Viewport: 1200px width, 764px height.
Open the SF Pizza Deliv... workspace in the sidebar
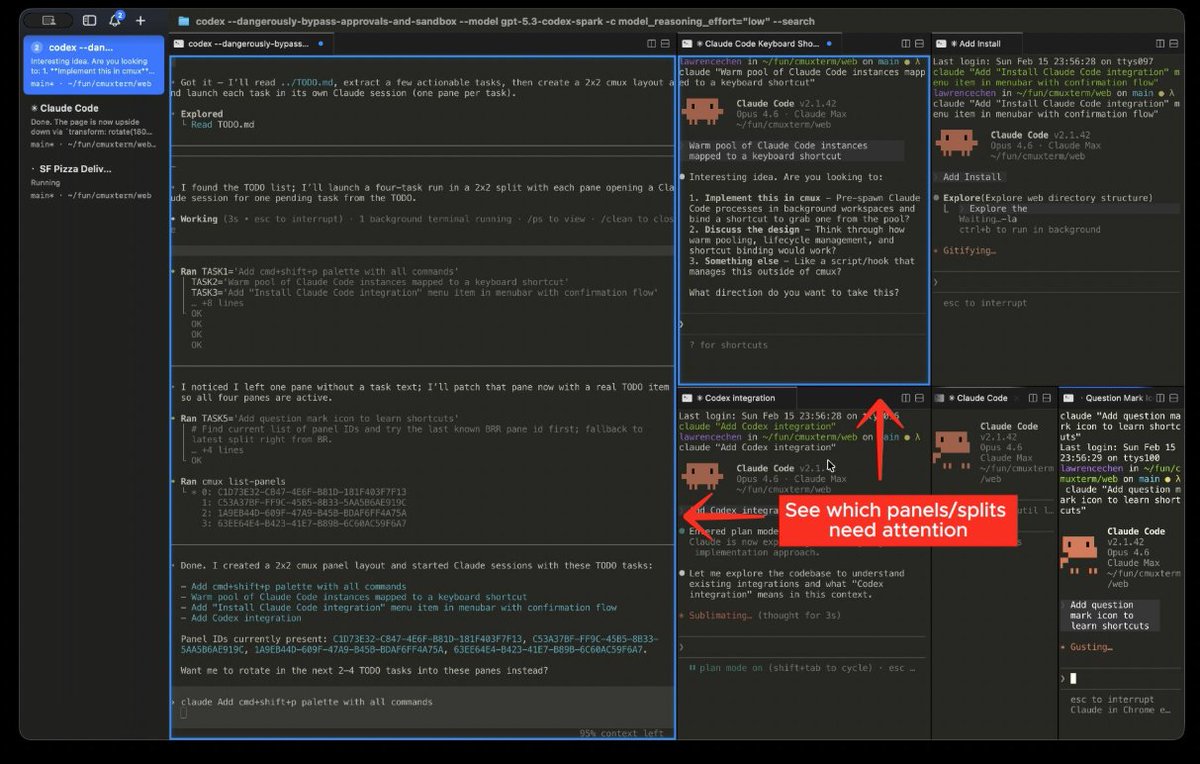click(93, 183)
